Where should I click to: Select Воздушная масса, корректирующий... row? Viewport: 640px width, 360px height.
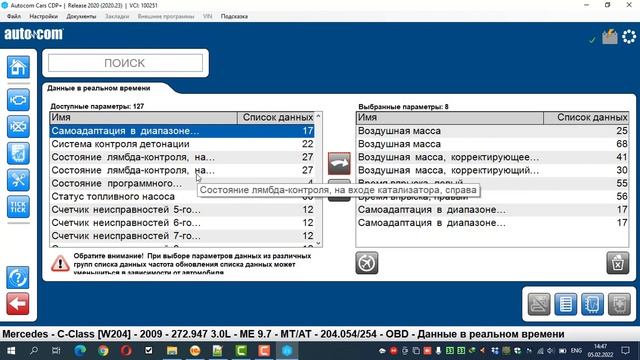[492, 170]
